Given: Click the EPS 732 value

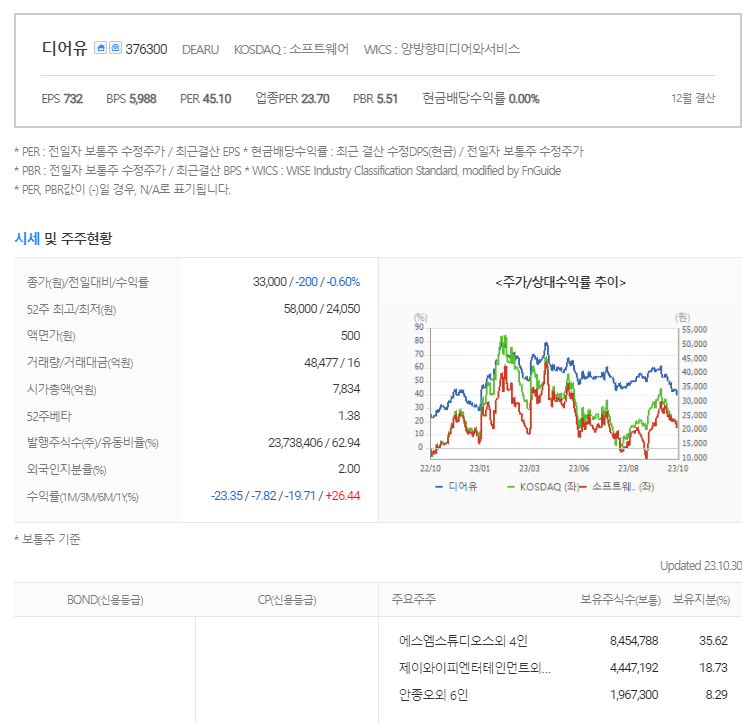Looking at the screenshot, I should (62, 99).
